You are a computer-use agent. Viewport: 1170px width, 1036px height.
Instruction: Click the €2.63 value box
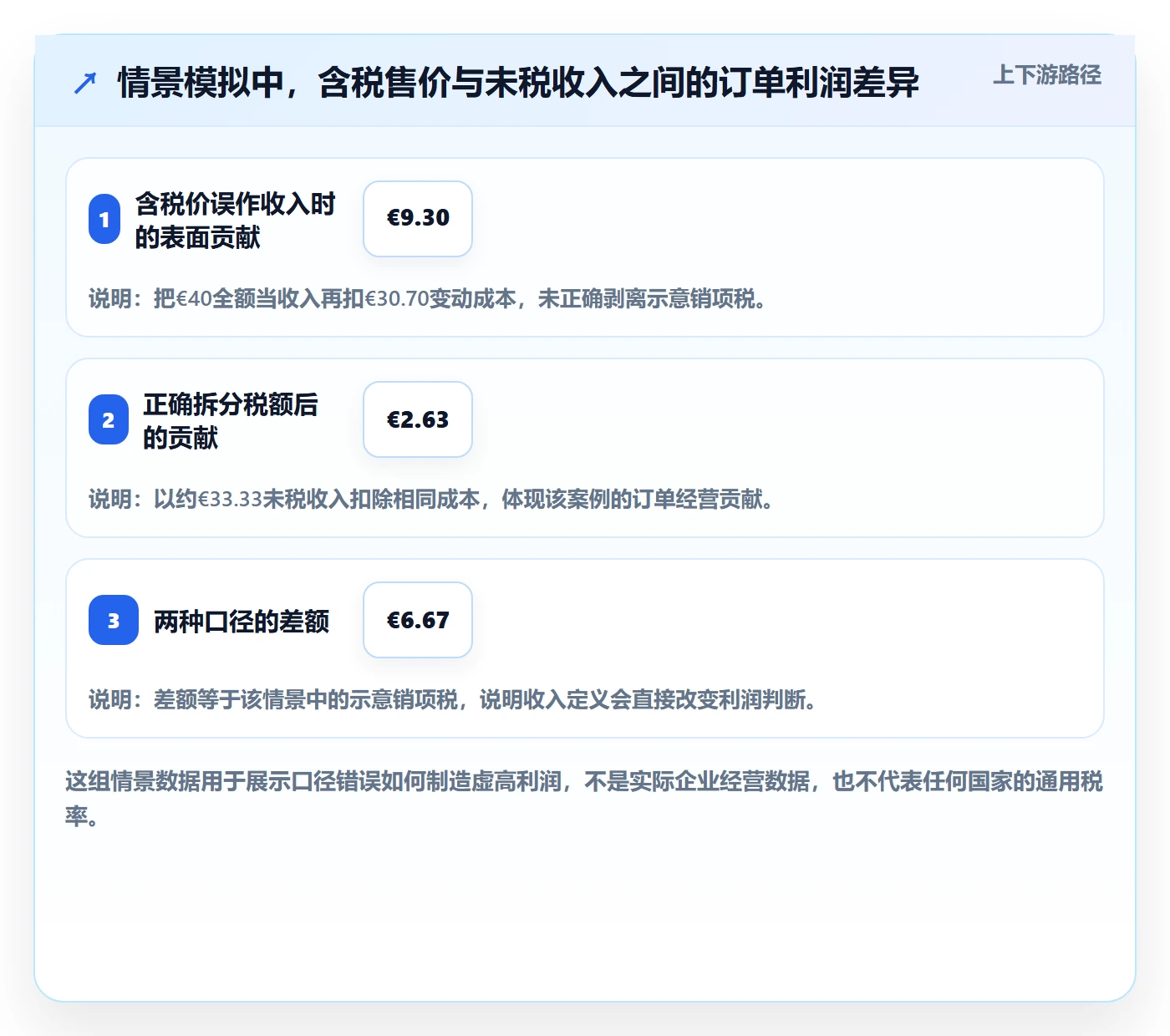418,419
